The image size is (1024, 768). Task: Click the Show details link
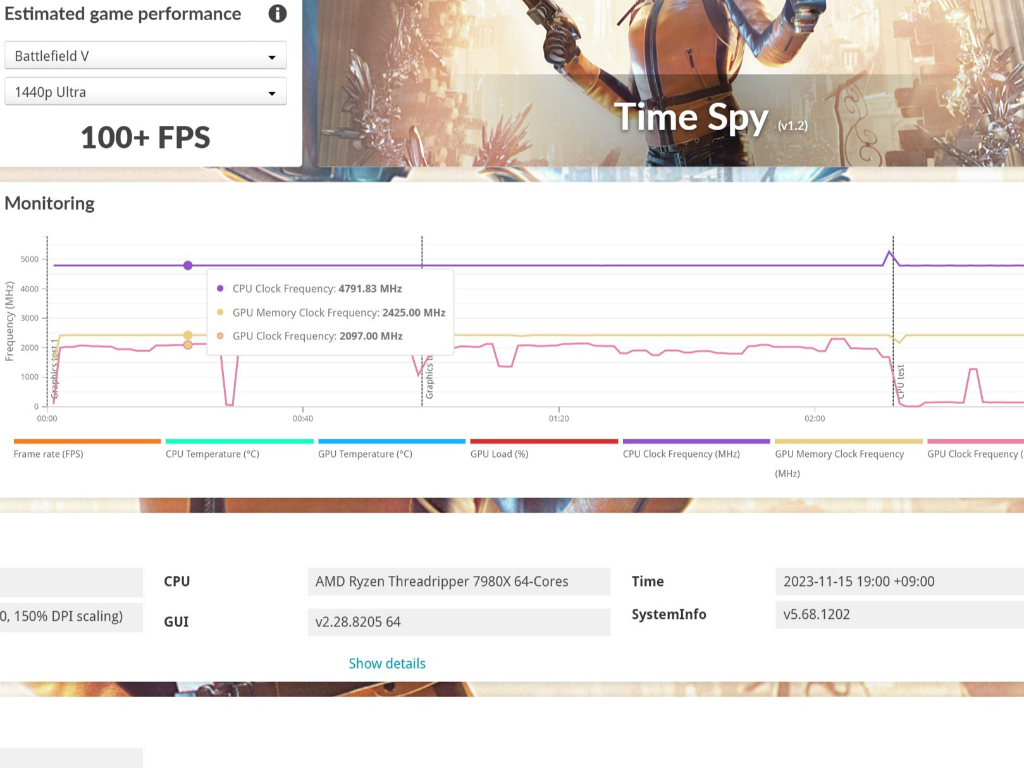pos(387,664)
